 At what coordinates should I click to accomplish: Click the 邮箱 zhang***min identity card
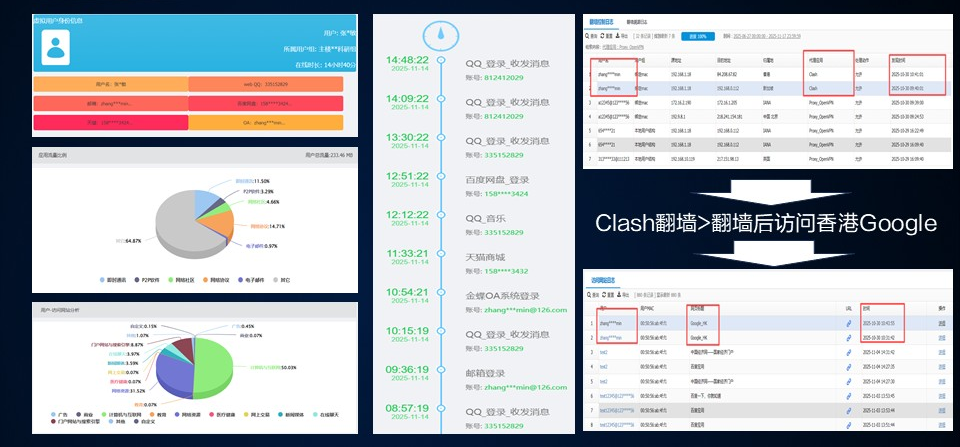click(111, 103)
